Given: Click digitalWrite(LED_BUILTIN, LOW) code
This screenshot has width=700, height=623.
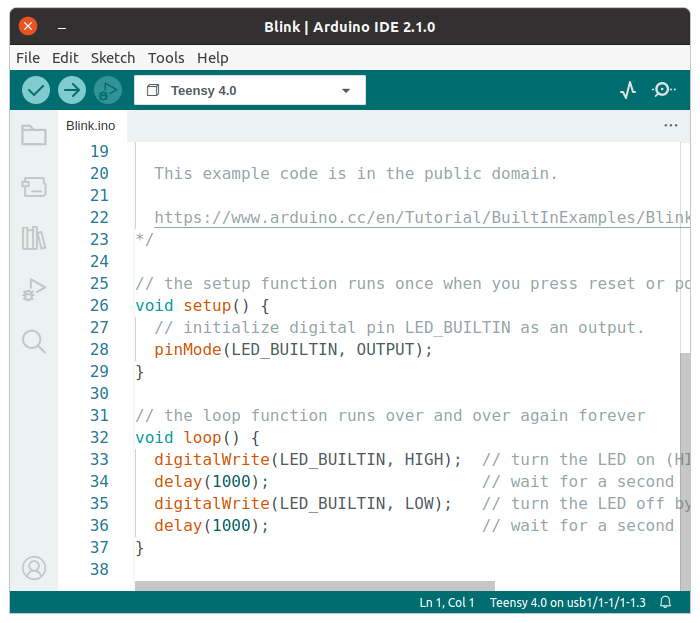Looking at the screenshot, I should tap(303, 504).
